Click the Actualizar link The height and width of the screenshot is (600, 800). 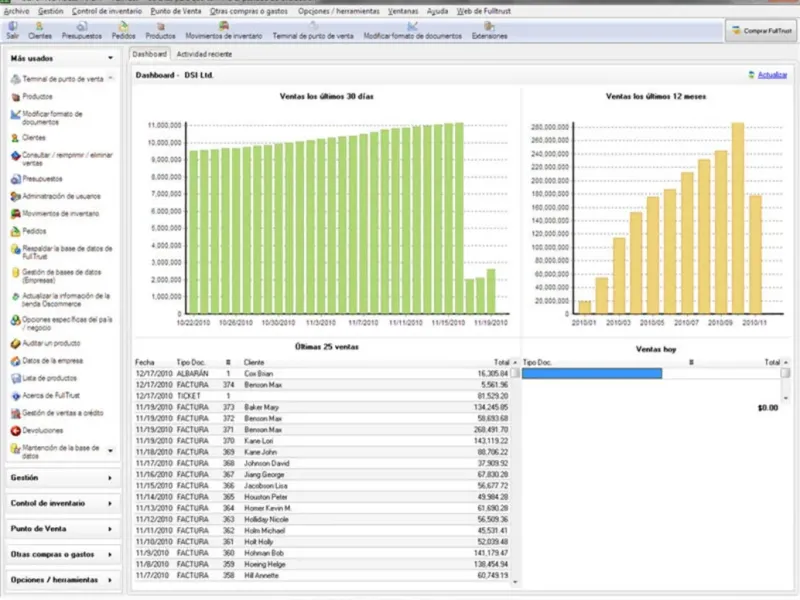(772, 75)
